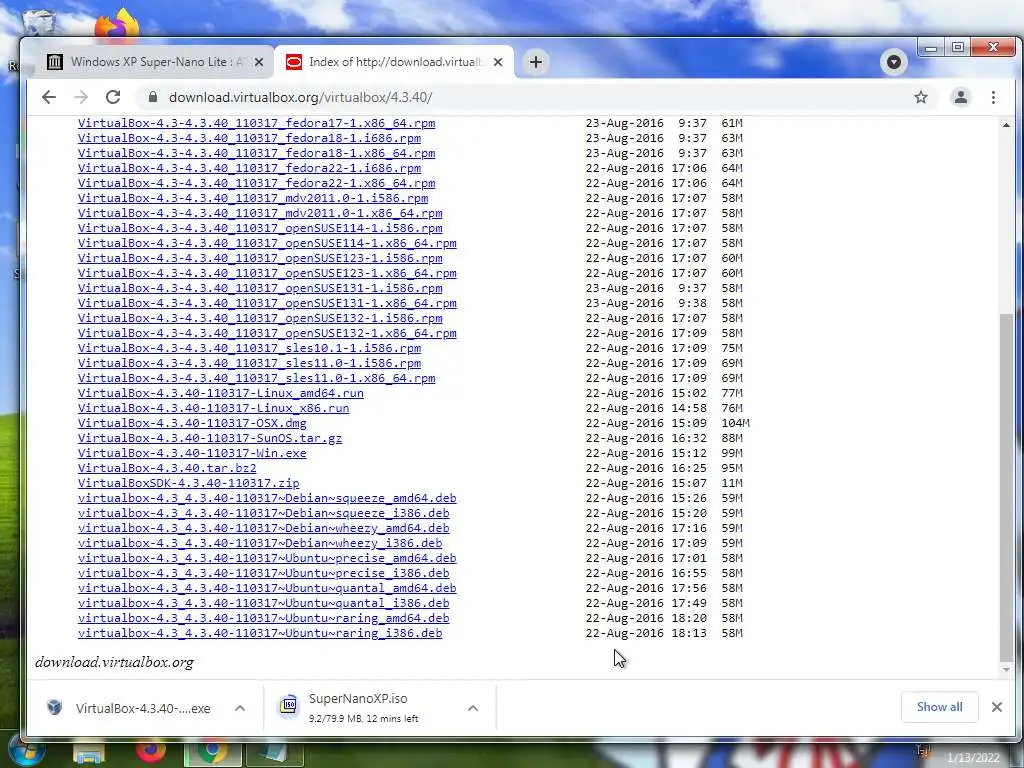Click the scrollbar down arrow
This screenshot has width=1024, height=768.
(x=1006, y=670)
